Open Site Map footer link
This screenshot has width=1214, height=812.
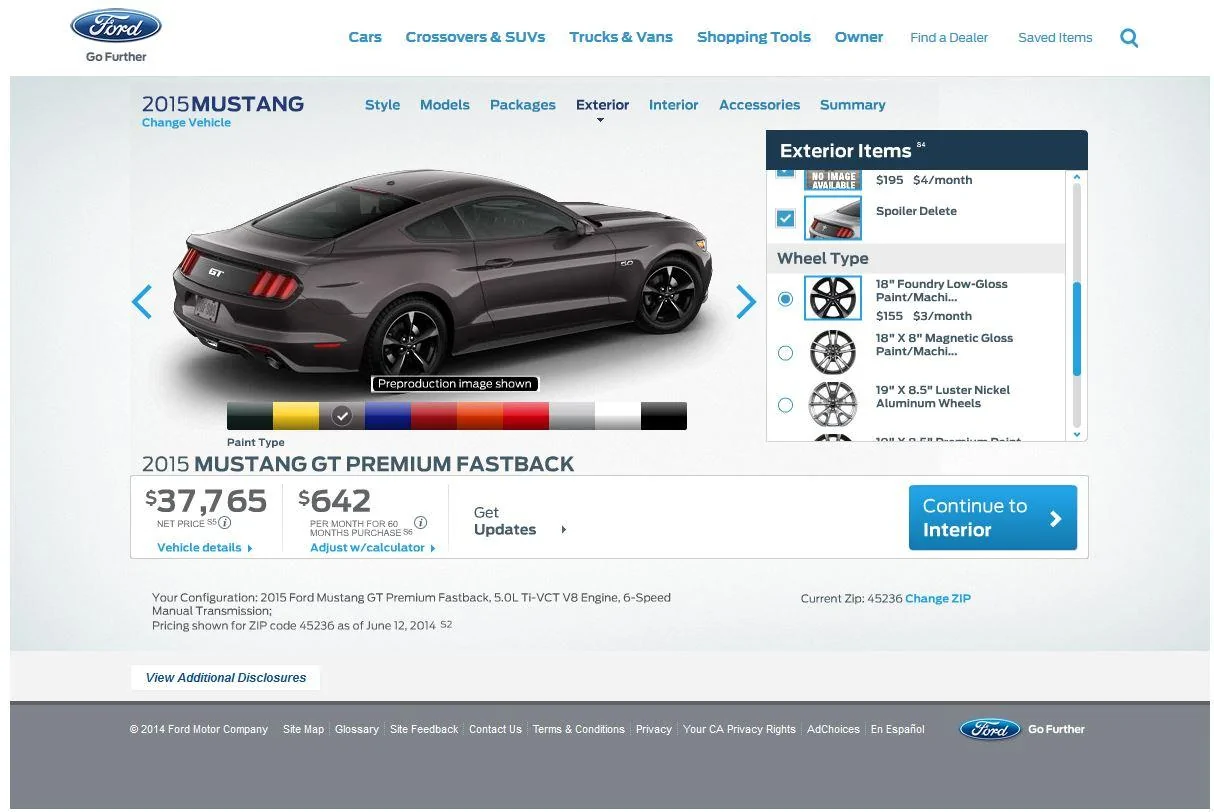click(x=303, y=730)
